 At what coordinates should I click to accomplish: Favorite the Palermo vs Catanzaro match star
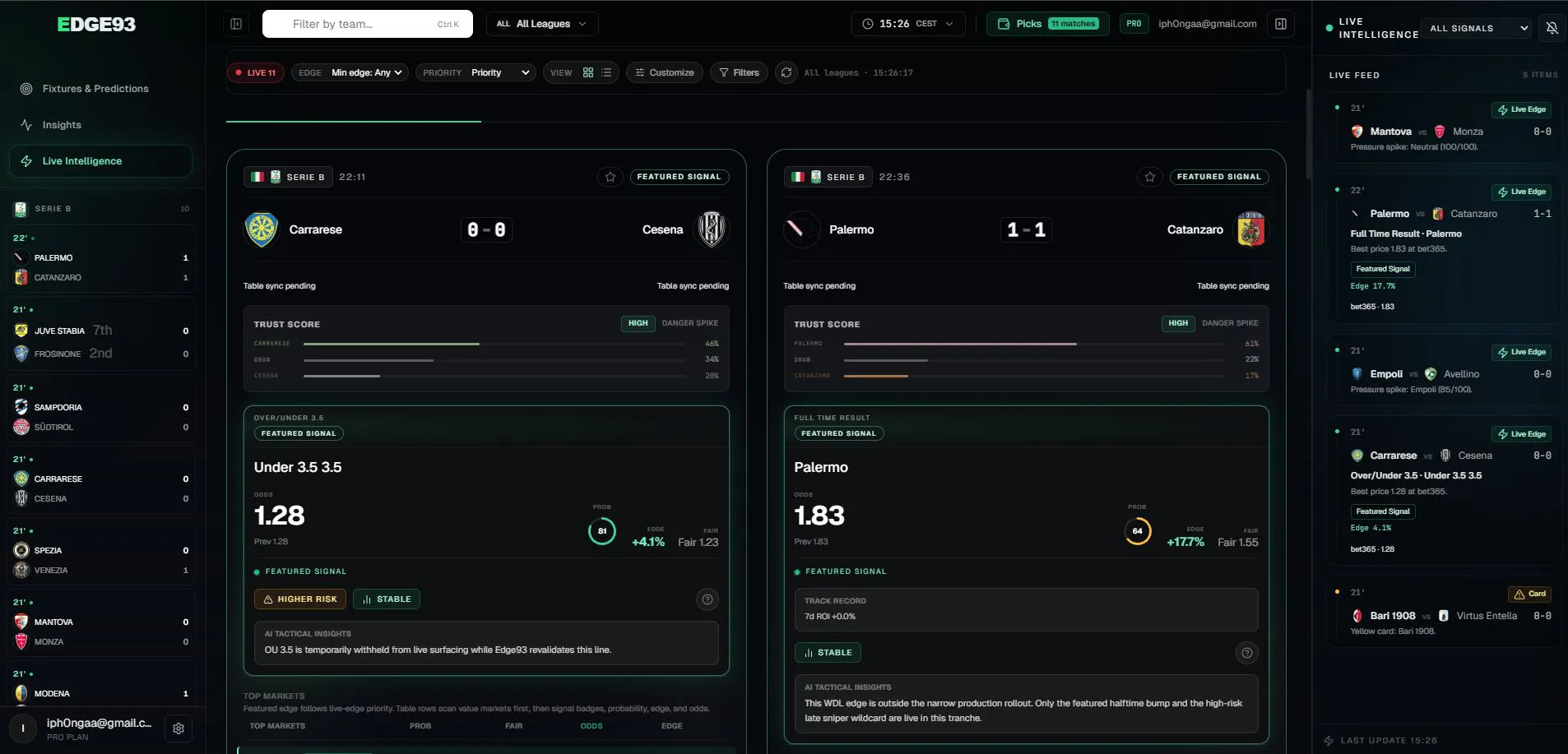(x=1150, y=177)
